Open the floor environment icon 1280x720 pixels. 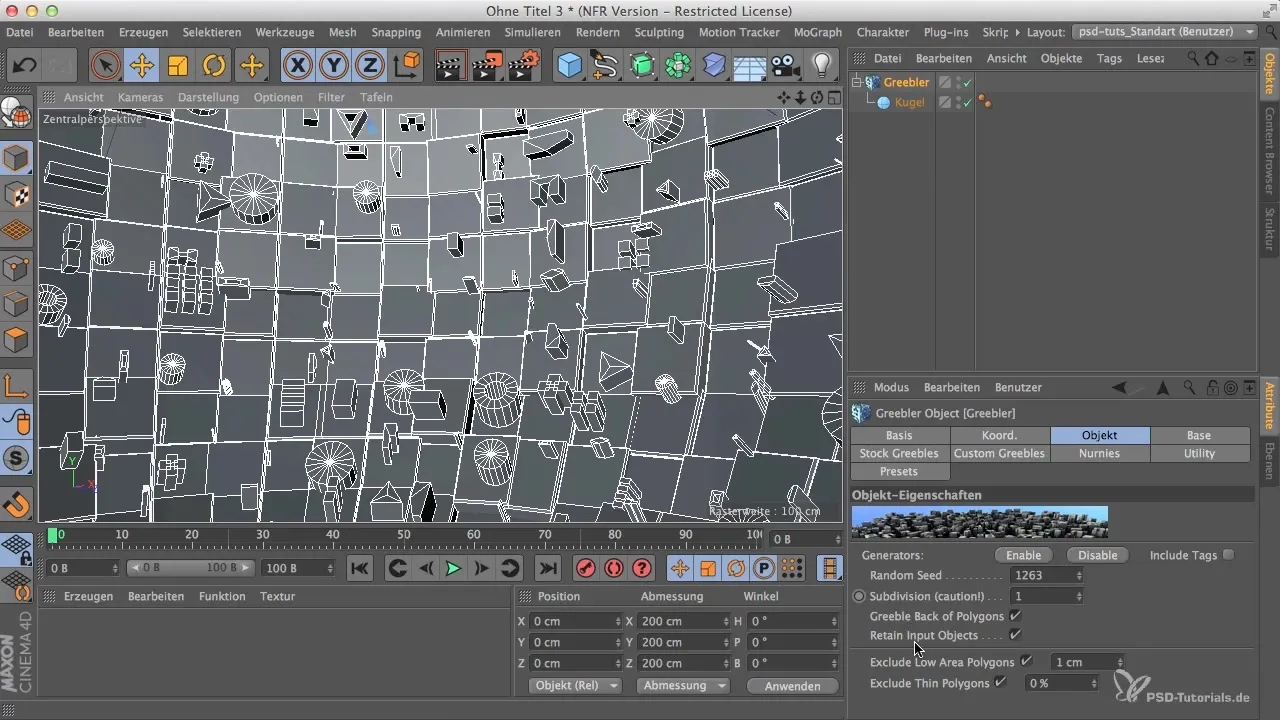pyautogui.click(x=749, y=66)
